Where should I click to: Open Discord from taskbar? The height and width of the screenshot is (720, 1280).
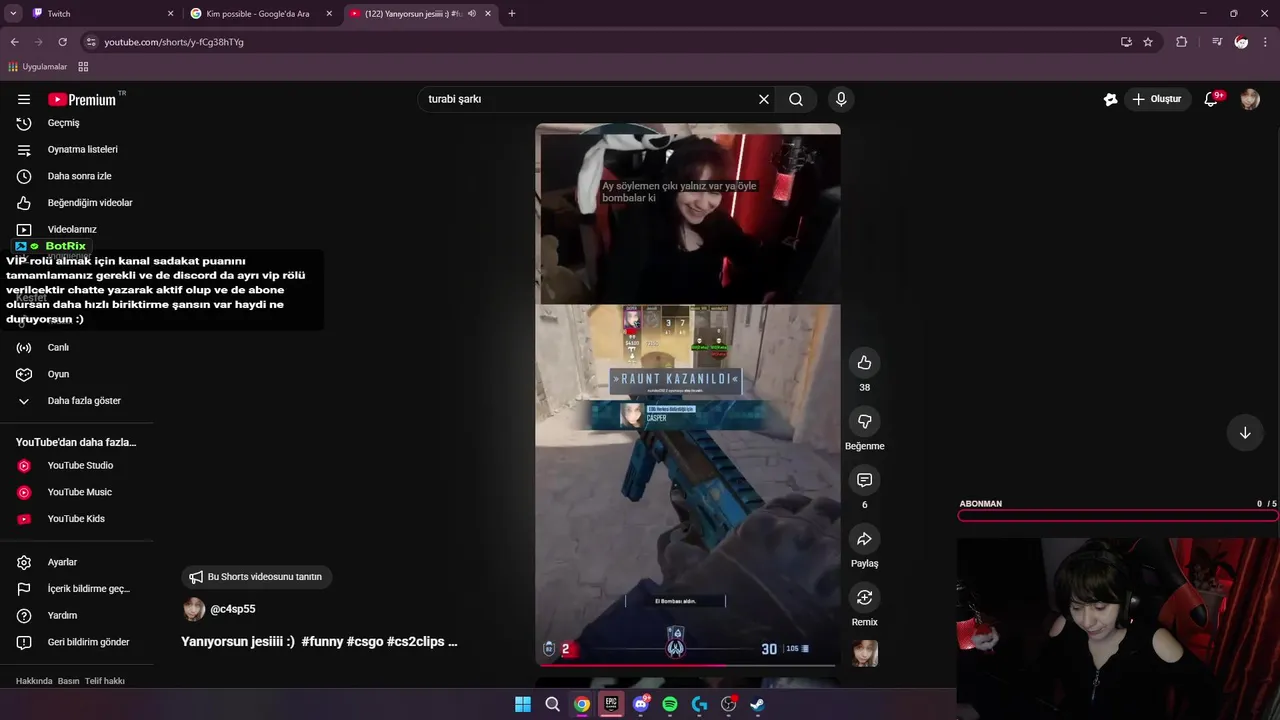coord(641,704)
